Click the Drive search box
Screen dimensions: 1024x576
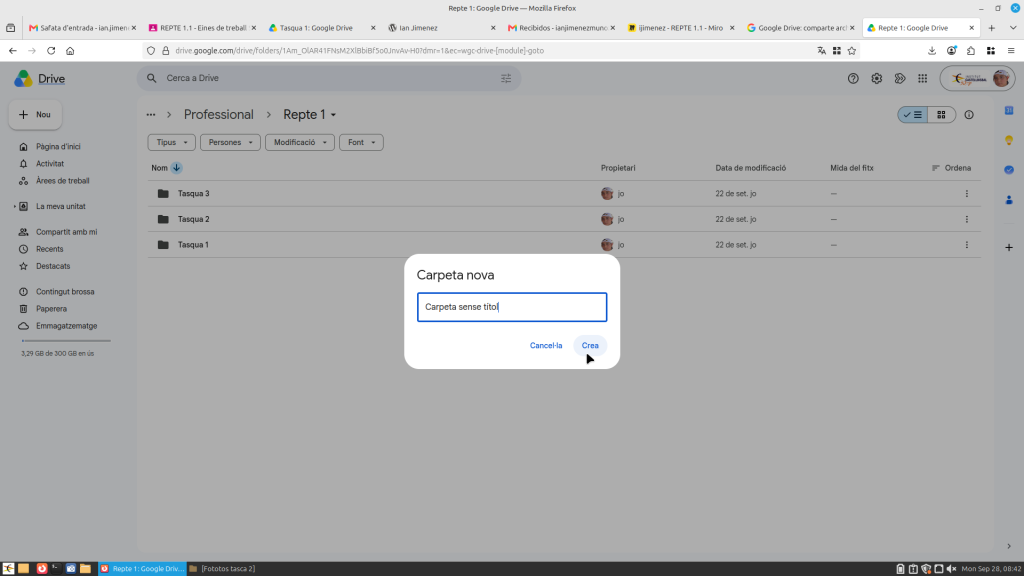[328, 78]
